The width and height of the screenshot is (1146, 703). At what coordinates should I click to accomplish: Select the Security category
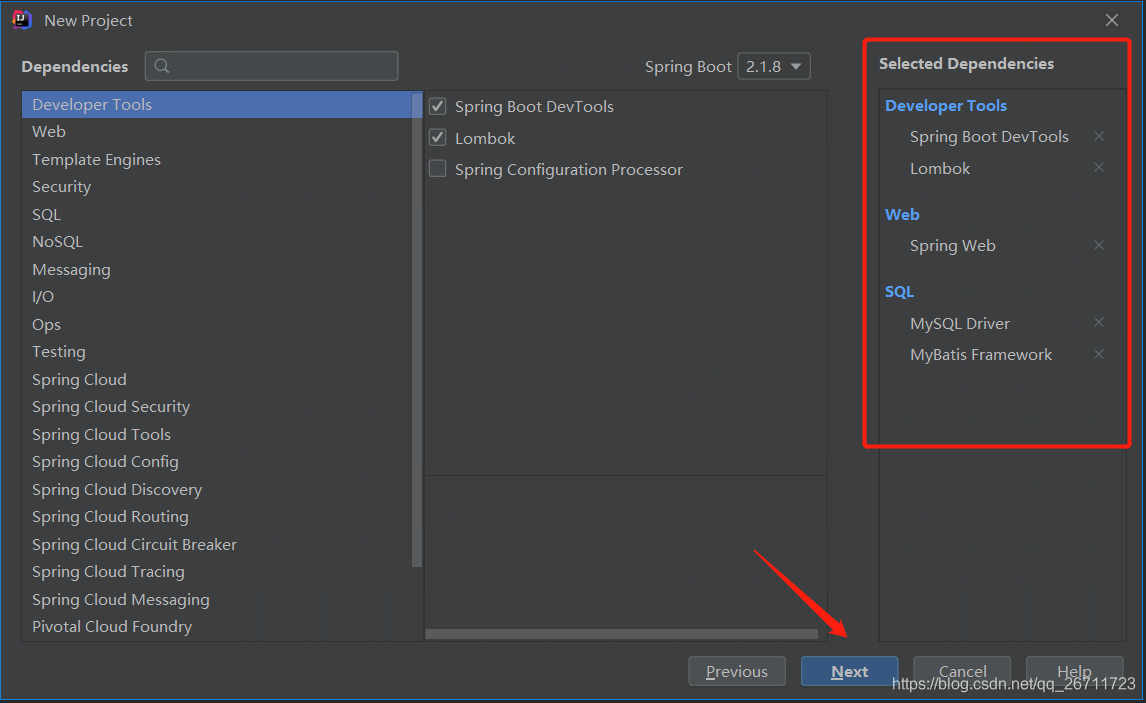point(222,187)
